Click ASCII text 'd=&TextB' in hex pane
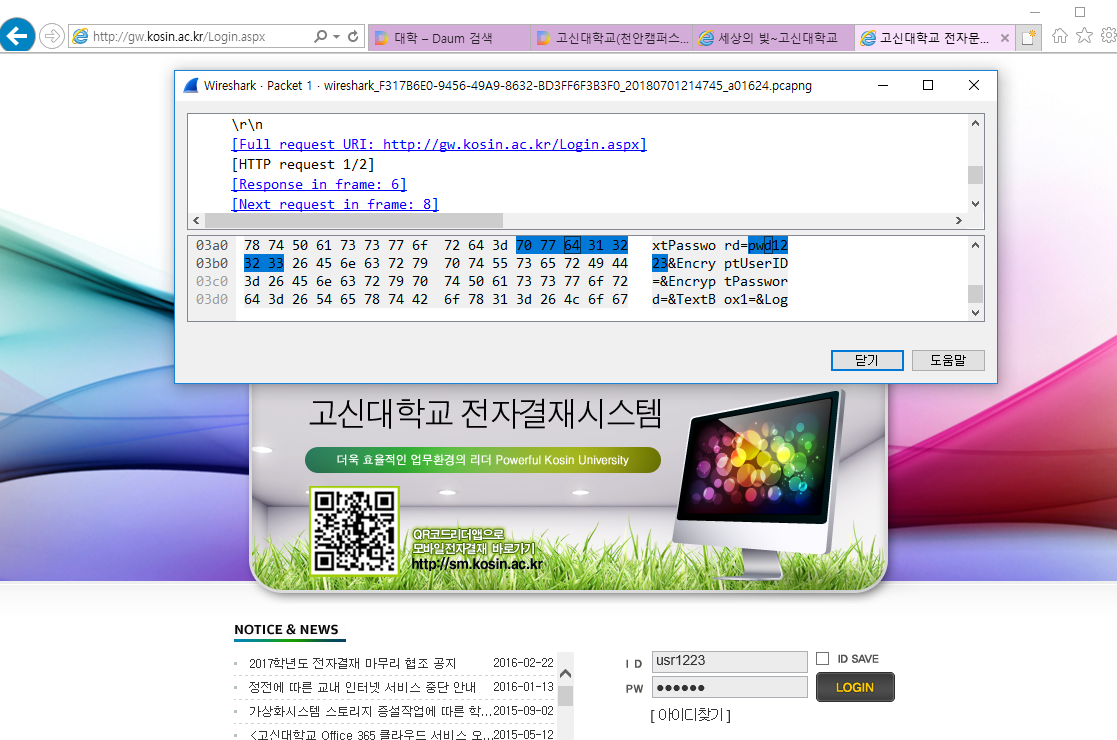Image resolution: width=1117 pixels, height=740 pixels. pyautogui.click(x=684, y=300)
